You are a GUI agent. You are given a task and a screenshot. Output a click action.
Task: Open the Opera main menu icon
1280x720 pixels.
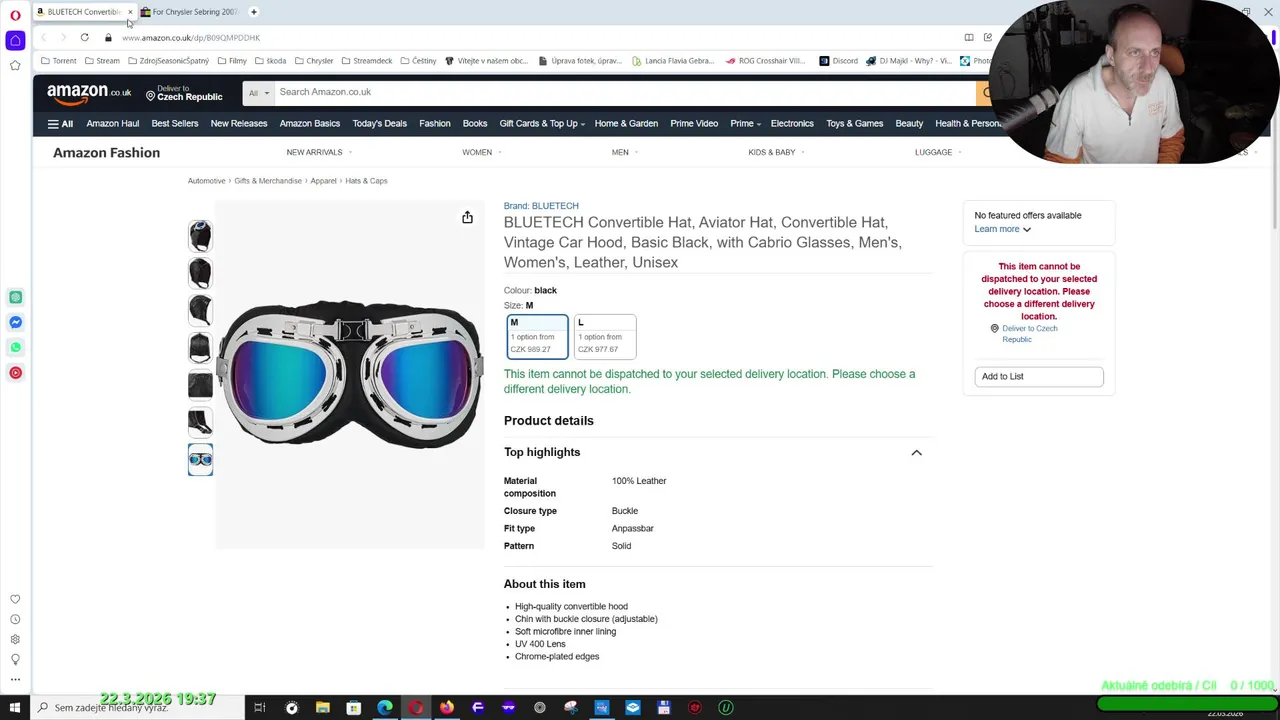click(15, 15)
